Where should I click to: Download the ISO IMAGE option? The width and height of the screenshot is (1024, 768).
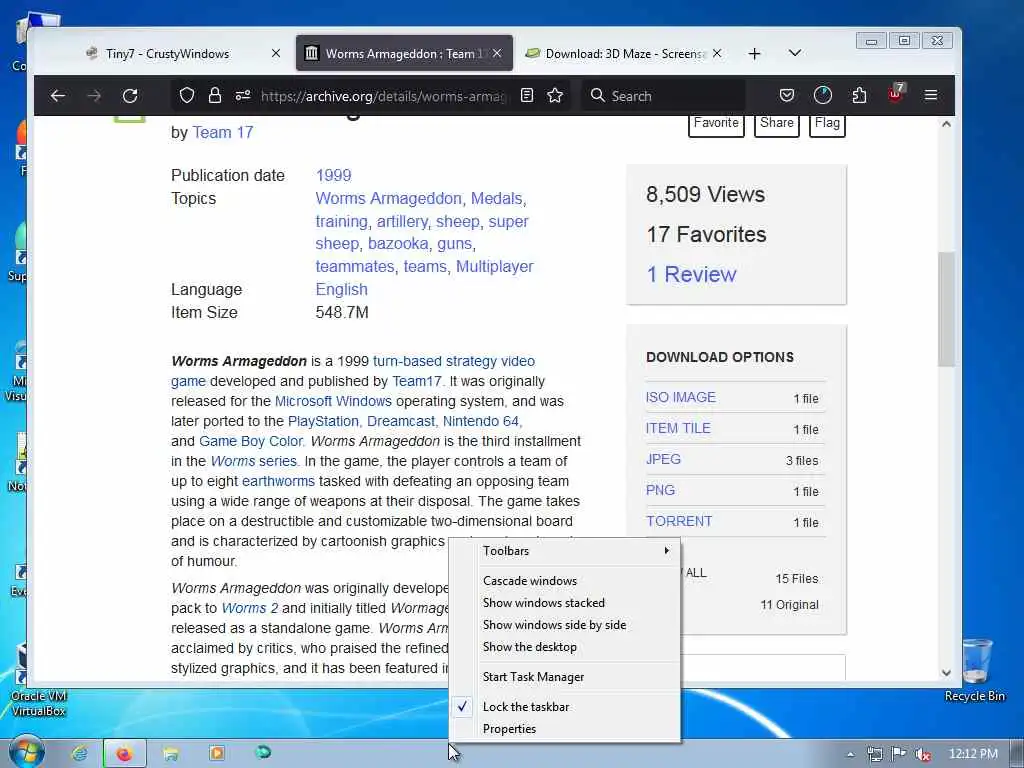click(x=680, y=397)
